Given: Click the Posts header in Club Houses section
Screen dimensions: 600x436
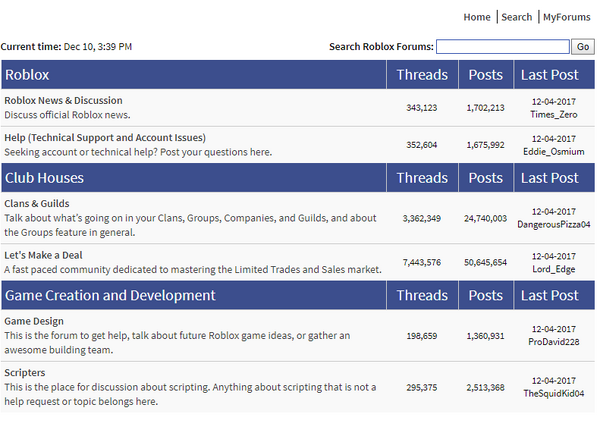Looking at the screenshot, I should (486, 178).
